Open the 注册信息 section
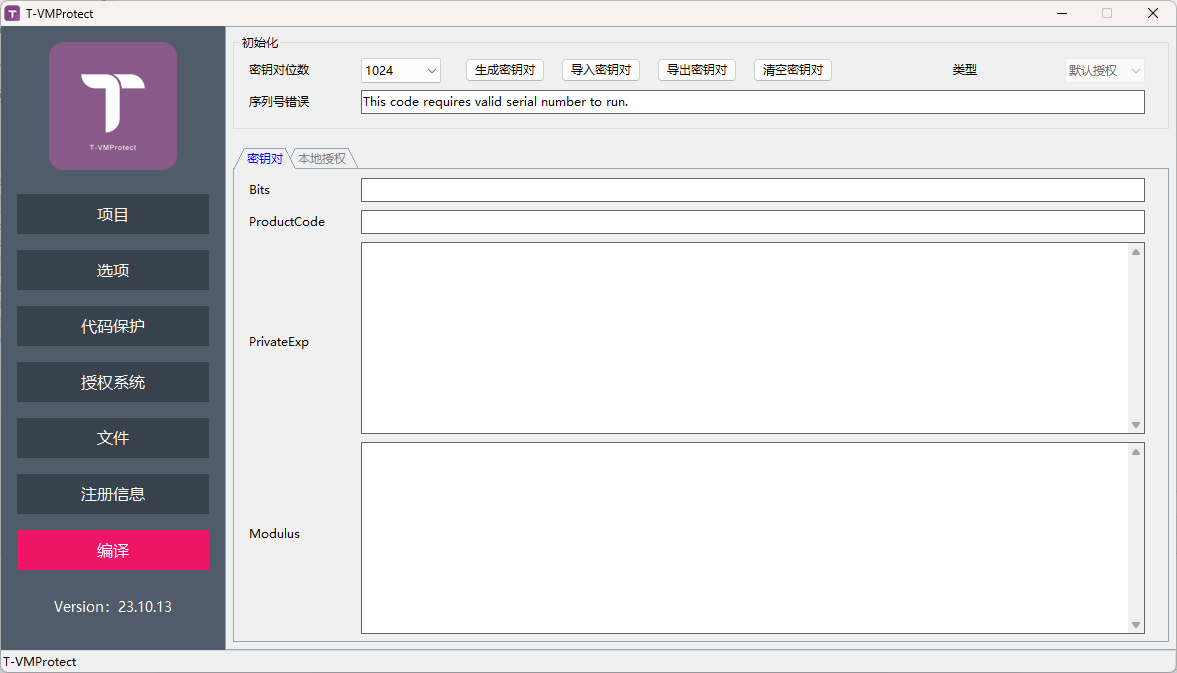 pyautogui.click(x=113, y=494)
